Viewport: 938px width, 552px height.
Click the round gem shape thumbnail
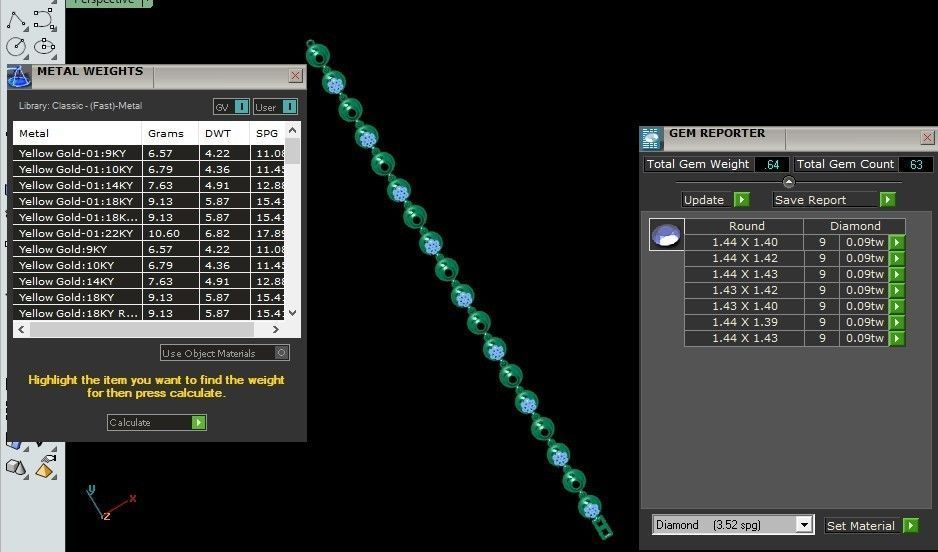tap(666, 234)
